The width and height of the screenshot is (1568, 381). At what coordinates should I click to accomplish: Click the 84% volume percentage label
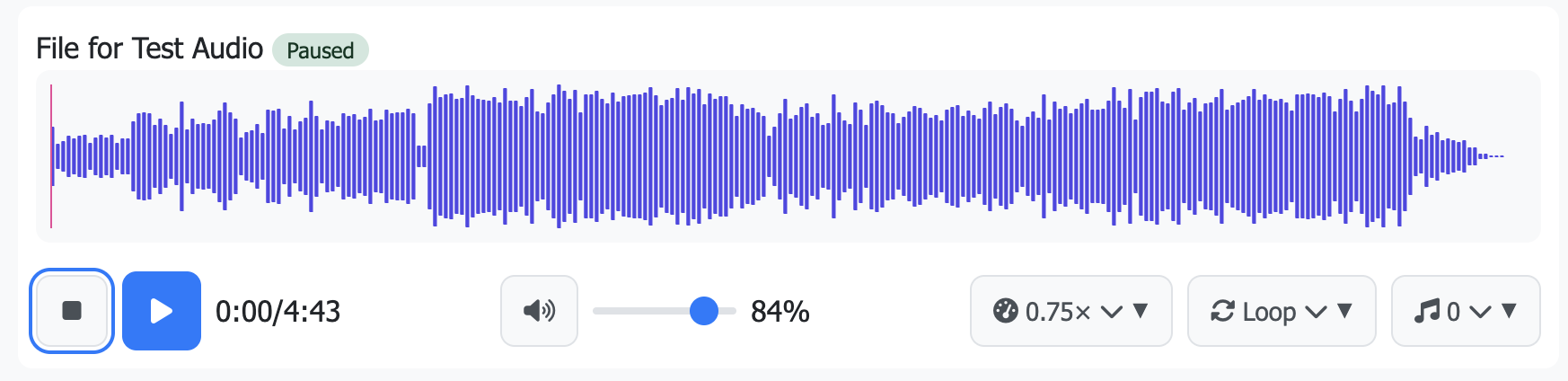click(780, 312)
